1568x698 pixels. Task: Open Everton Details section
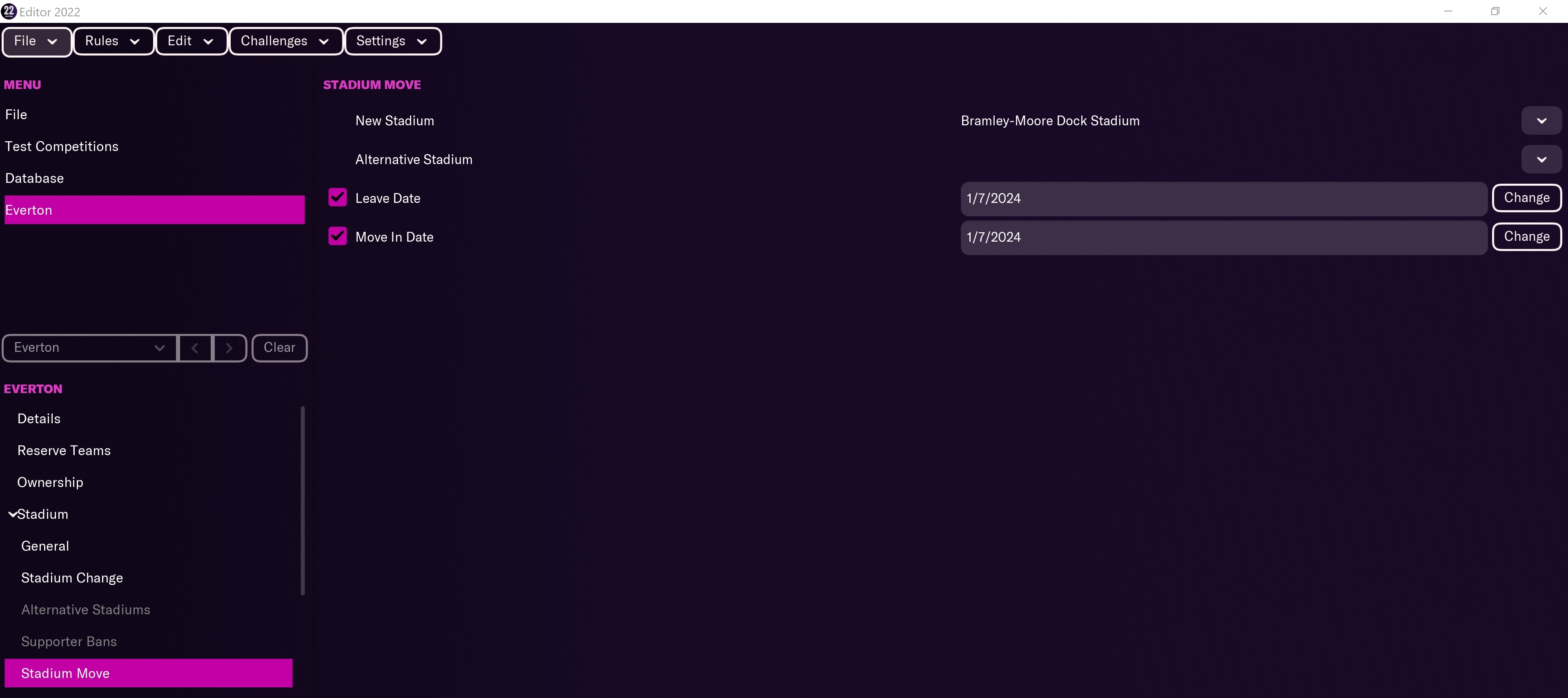point(149,419)
